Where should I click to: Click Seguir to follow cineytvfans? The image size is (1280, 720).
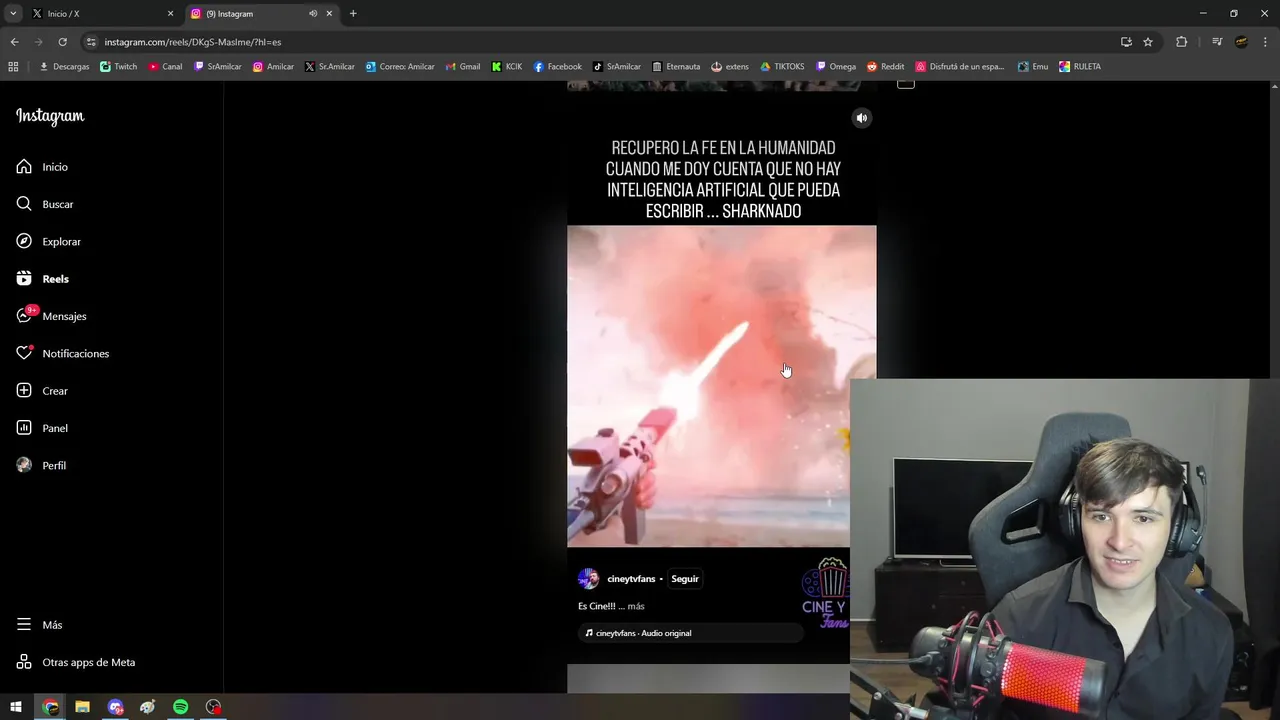point(685,579)
